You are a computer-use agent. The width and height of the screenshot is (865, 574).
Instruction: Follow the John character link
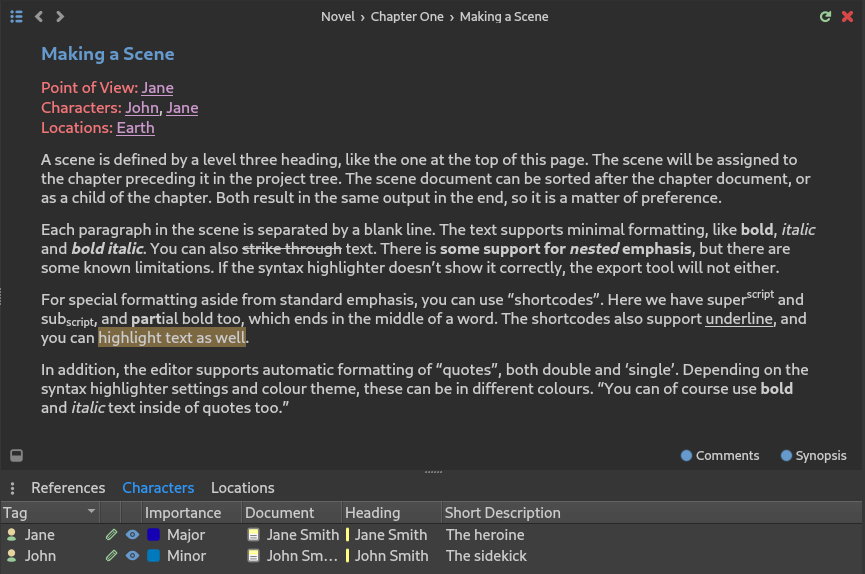142,108
